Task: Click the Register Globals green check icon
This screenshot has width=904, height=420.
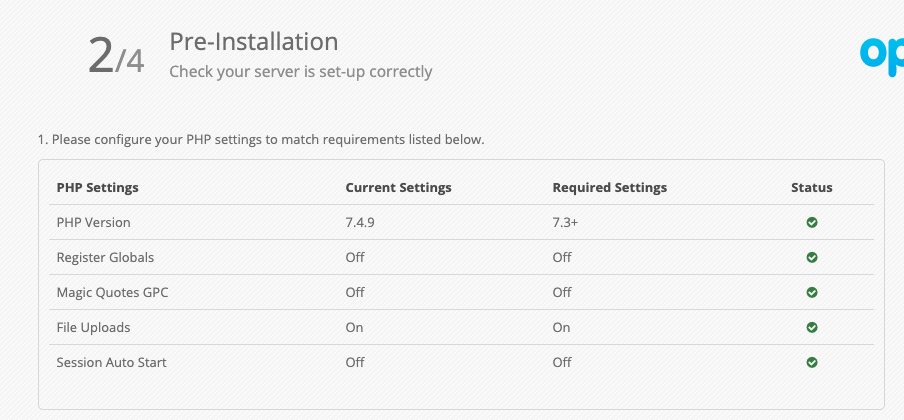Action: click(812, 258)
